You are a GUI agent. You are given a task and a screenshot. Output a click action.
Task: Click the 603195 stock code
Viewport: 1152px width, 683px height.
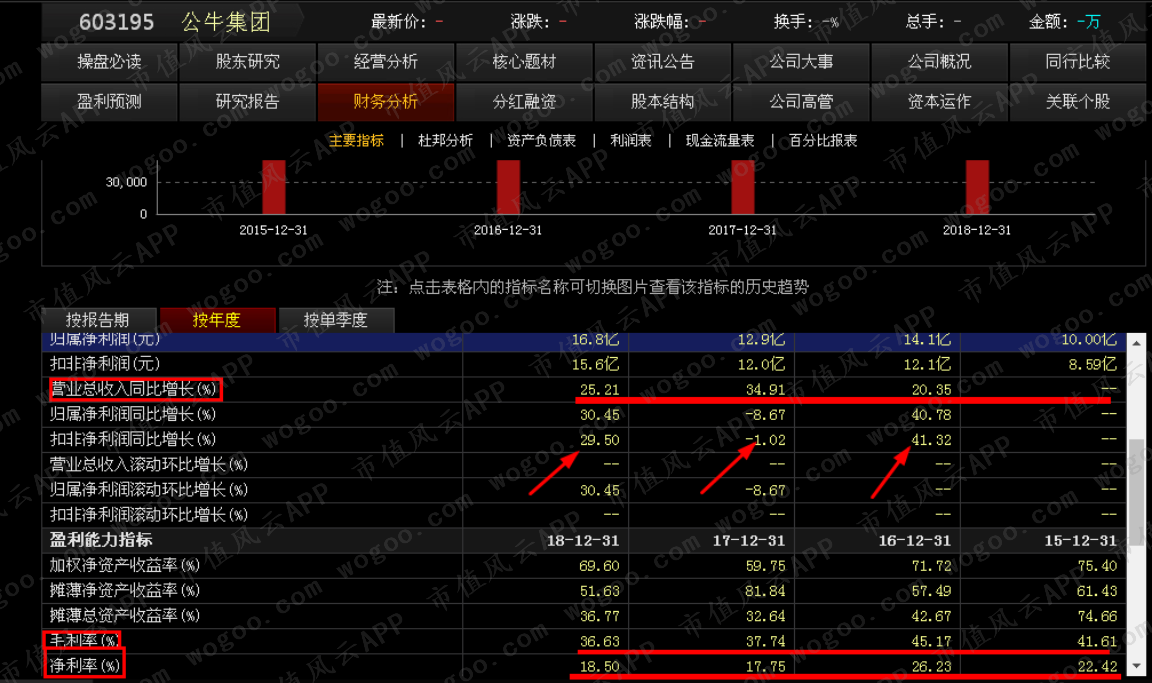[117, 22]
